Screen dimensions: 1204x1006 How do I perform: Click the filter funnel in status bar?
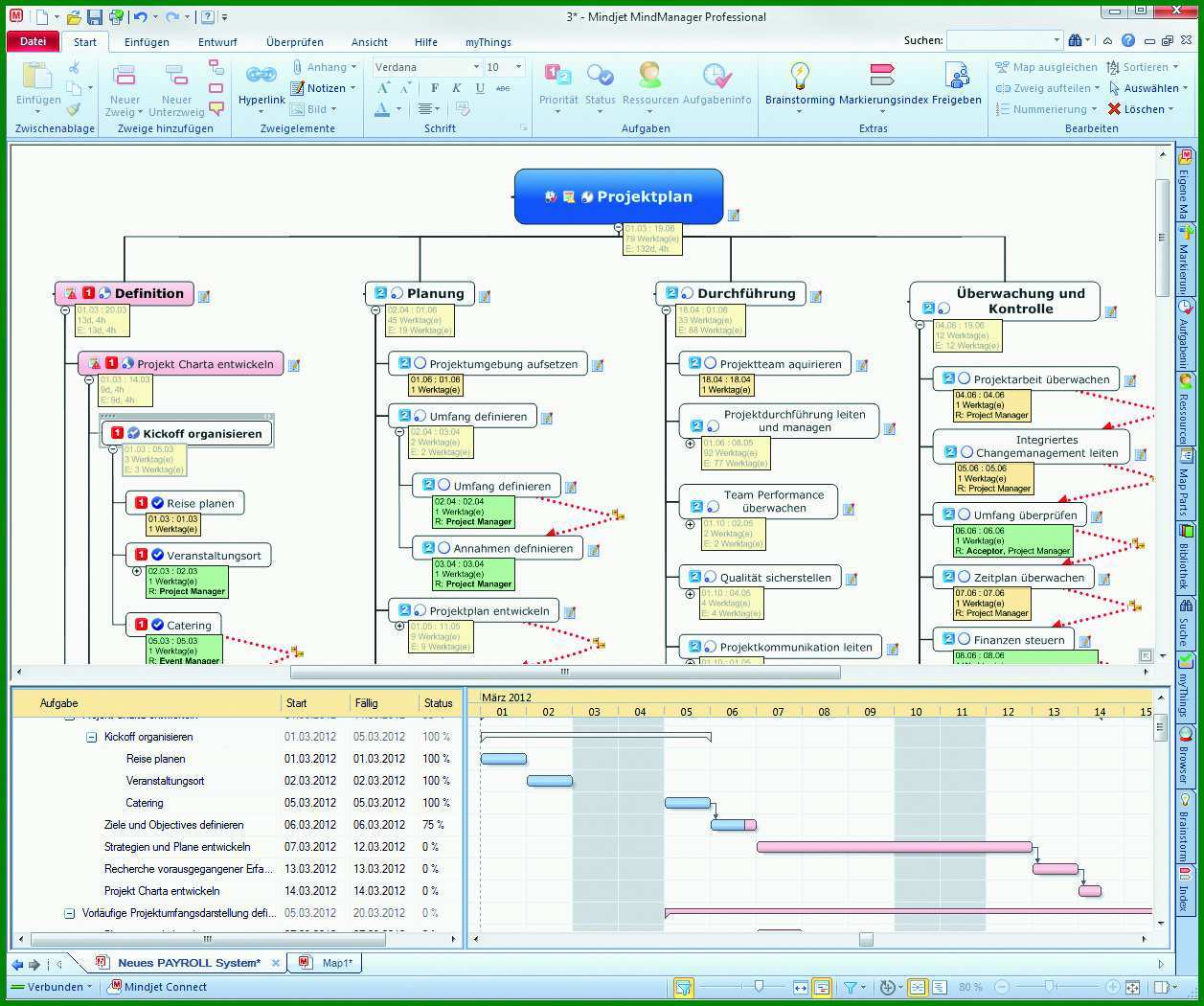(850, 987)
